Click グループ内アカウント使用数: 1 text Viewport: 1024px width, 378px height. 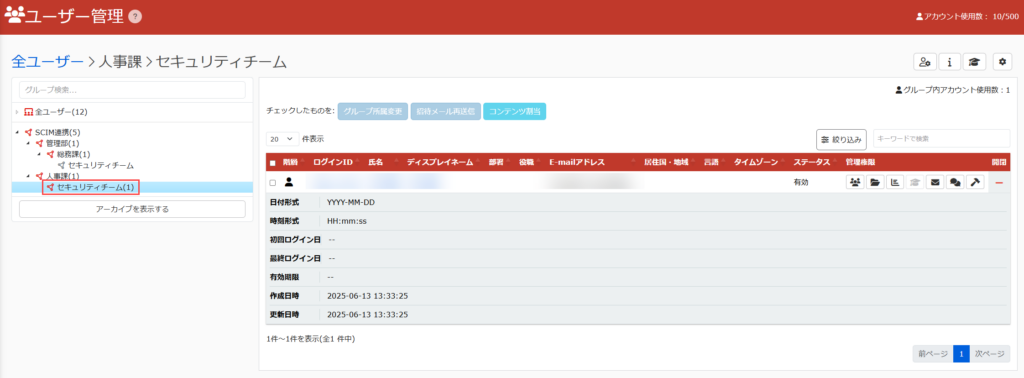pyautogui.click(x=953, y=90)
